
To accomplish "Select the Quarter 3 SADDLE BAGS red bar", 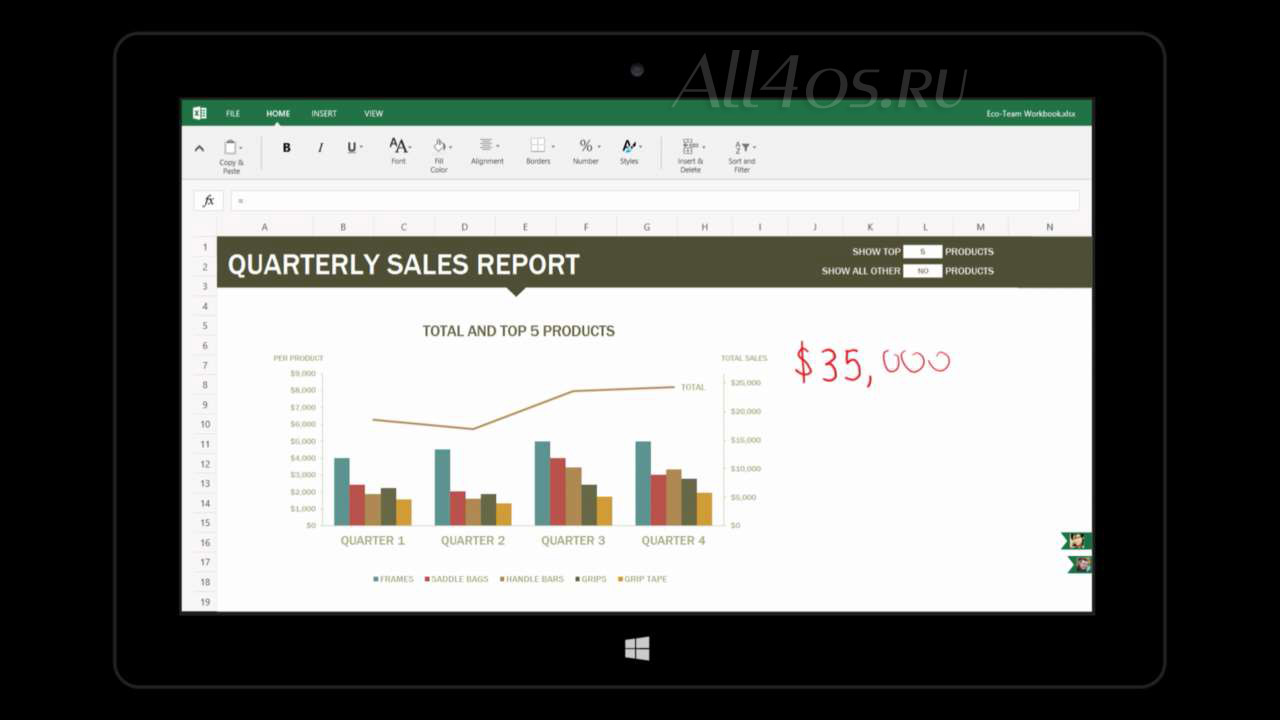I will (558, 491).
